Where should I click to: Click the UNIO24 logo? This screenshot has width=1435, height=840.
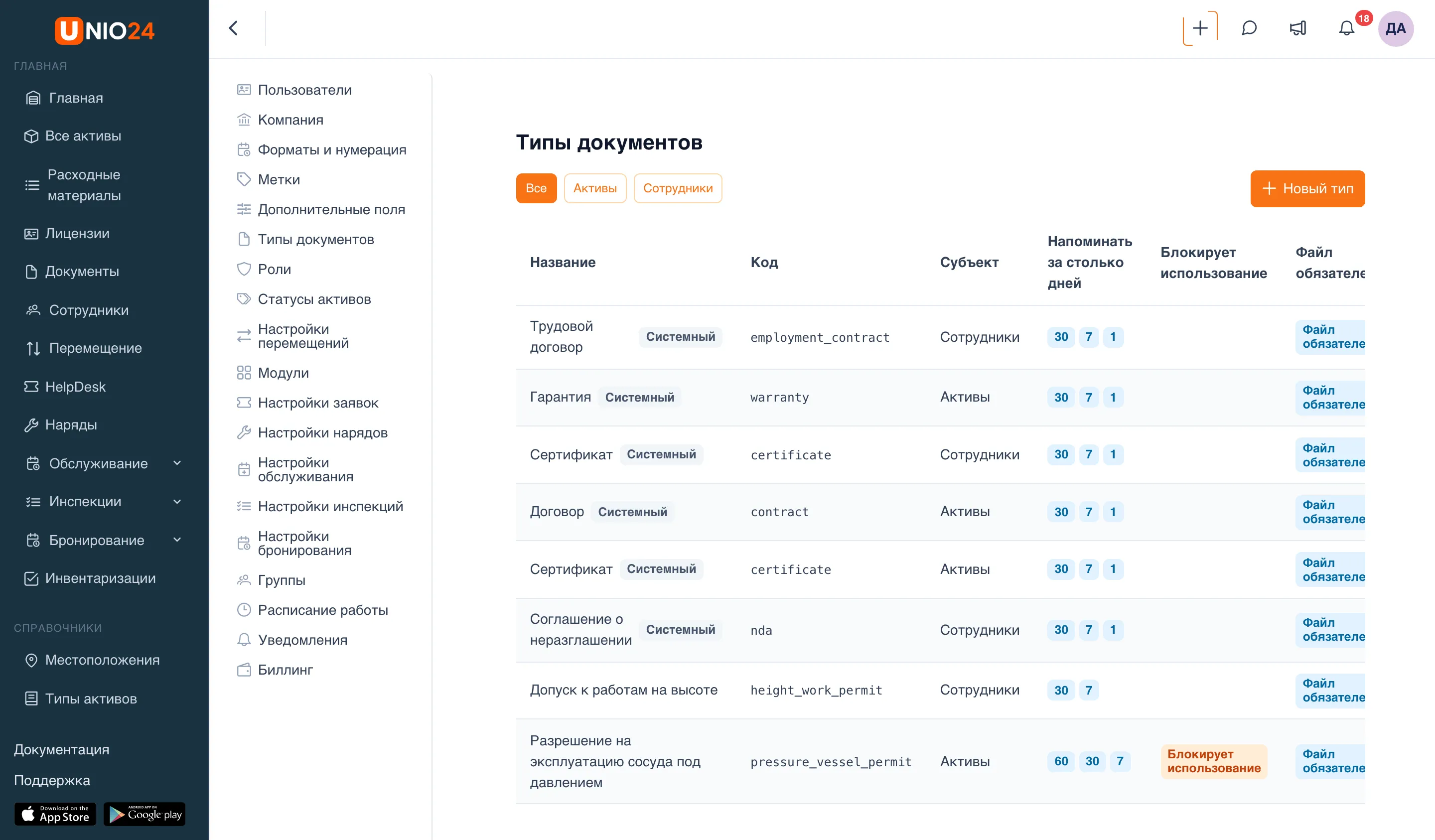point(105,30)
